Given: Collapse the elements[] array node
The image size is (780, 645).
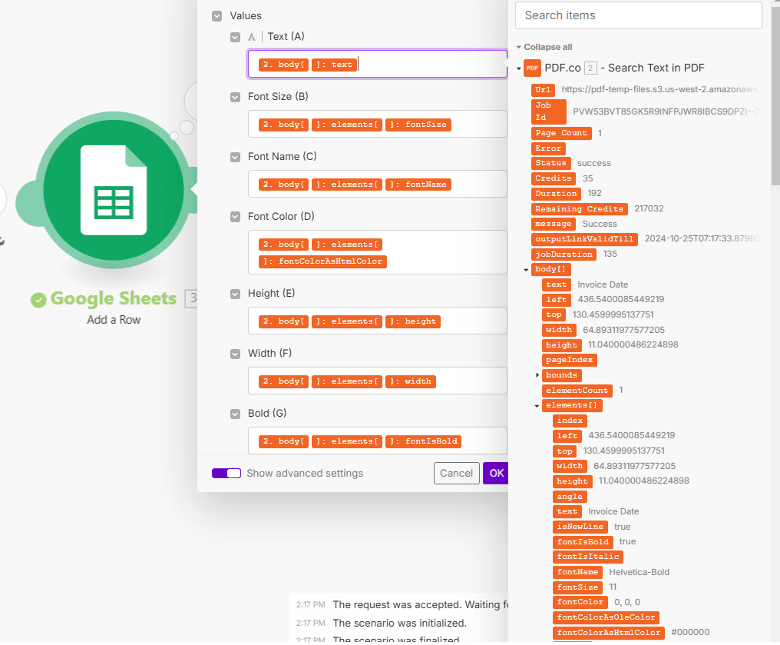Looking at the screenshot, I should 538,406.
